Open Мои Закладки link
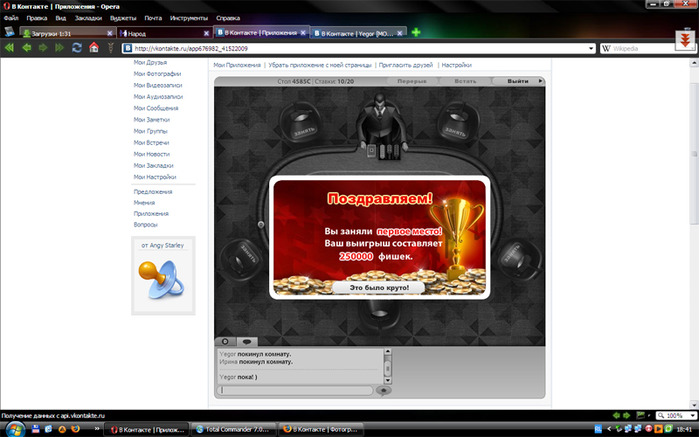This screenshot has width=699, height=437. (153, 165)
